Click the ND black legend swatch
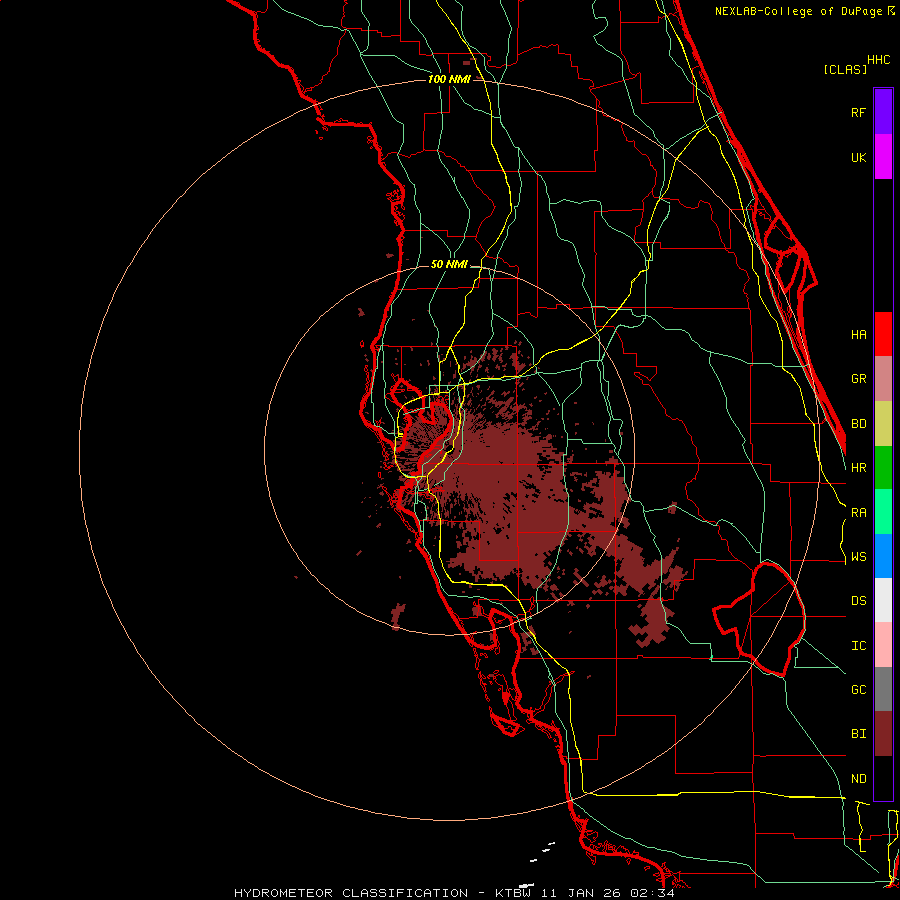This screenshot has height=900, width=900. point(883,778)
